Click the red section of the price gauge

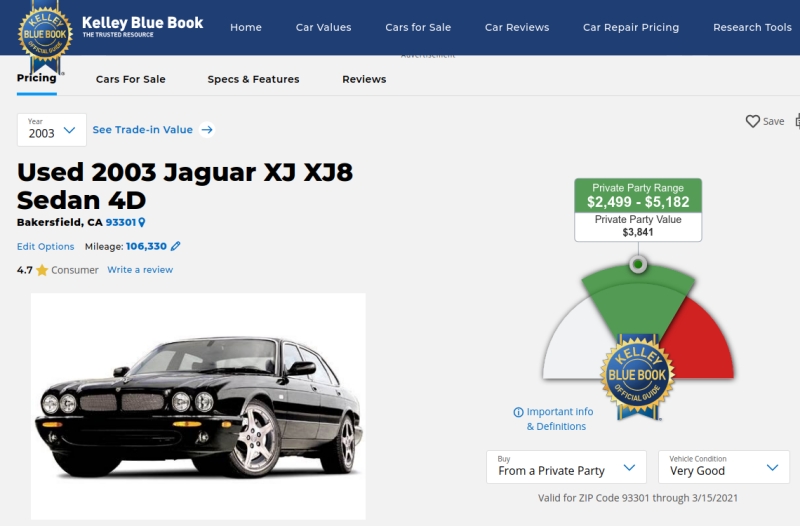[702, 344]
